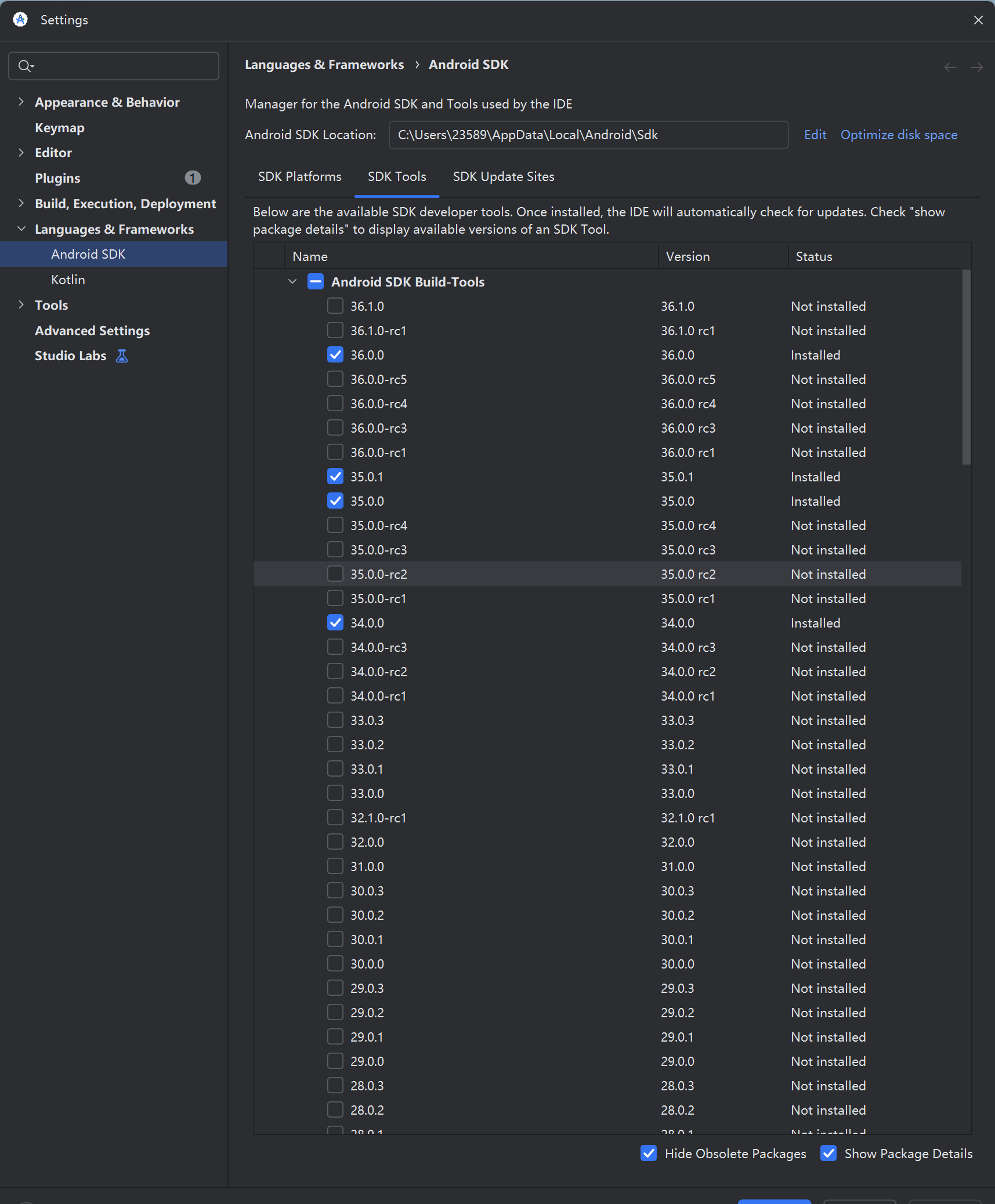Navigate back with the left arrow

950,67
